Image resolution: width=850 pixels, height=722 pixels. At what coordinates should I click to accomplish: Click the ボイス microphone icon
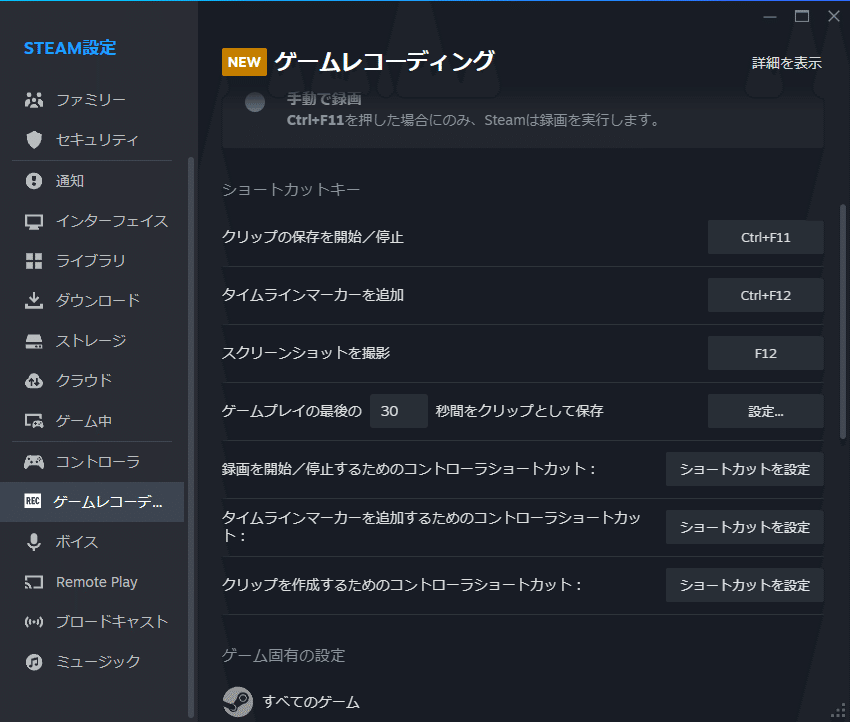click(34, 542)
